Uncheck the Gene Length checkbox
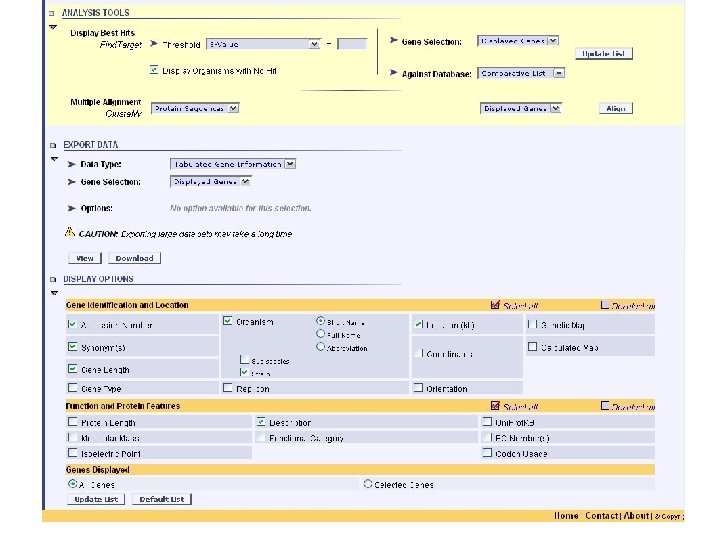720x540 pixels. (x=72, y=368)
